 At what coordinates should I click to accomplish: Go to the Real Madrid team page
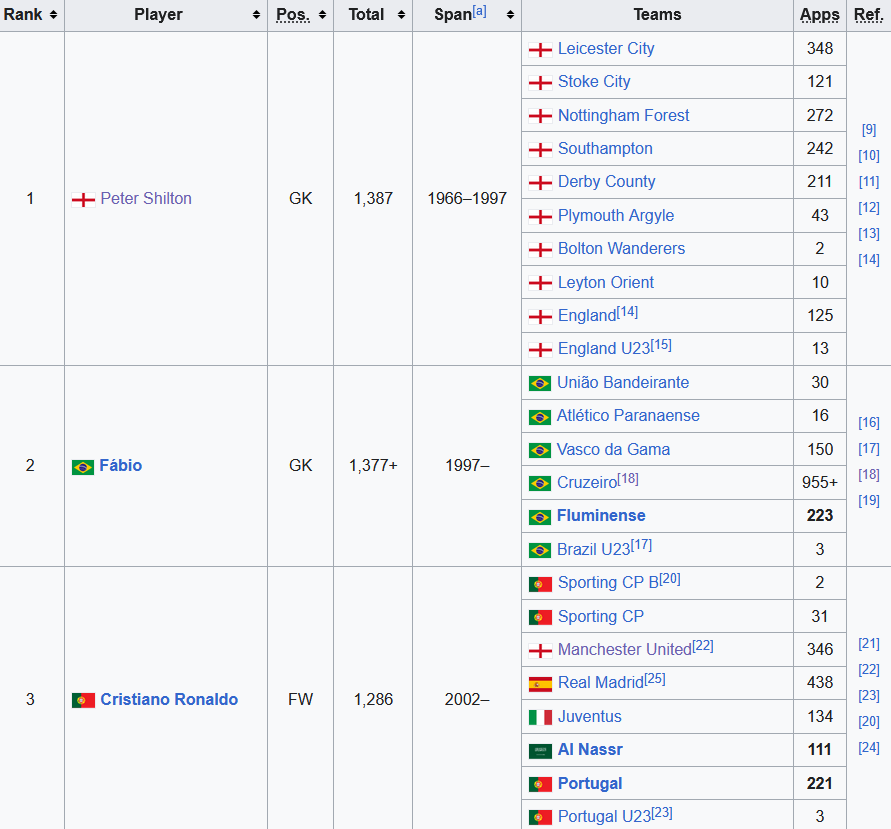point(601,682)
